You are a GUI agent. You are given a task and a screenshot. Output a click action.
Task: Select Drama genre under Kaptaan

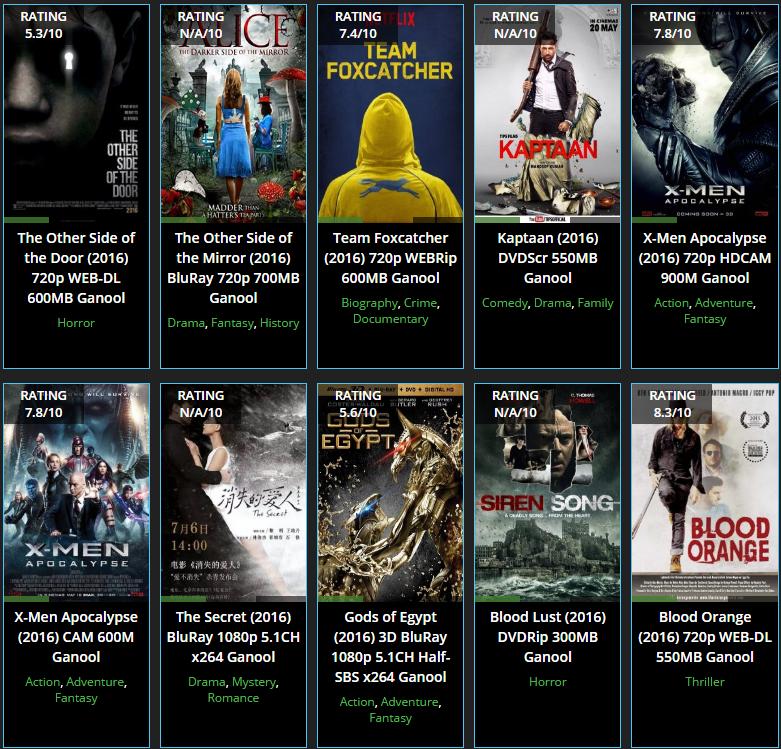tap(552, 303)
